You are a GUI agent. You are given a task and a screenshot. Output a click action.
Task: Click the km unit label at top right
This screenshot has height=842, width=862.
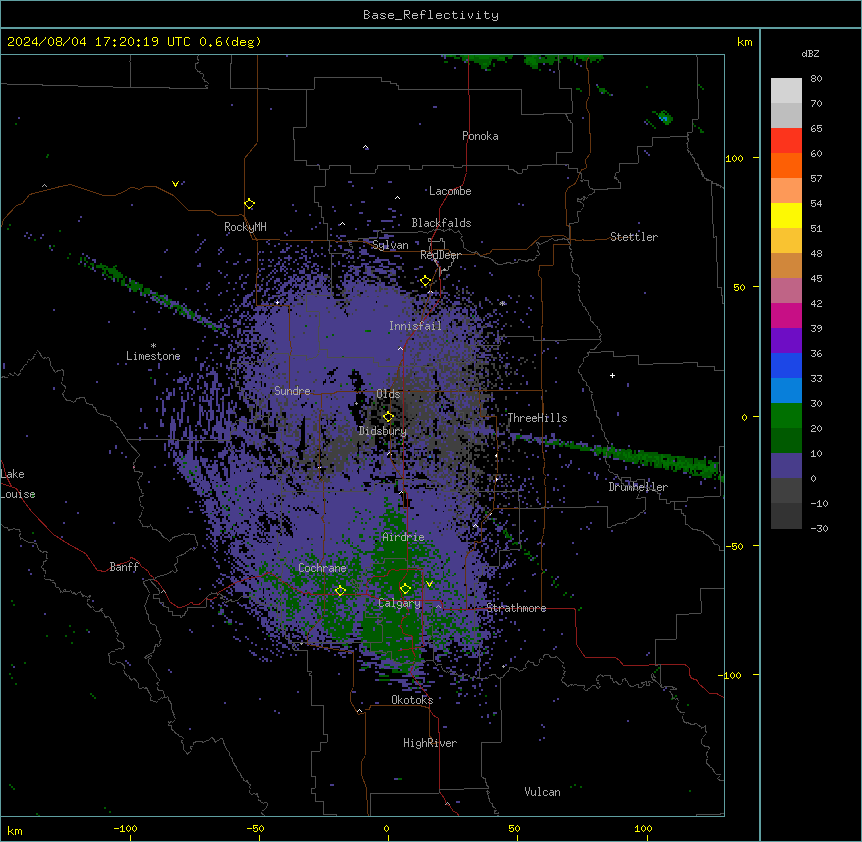click(744, 42)
